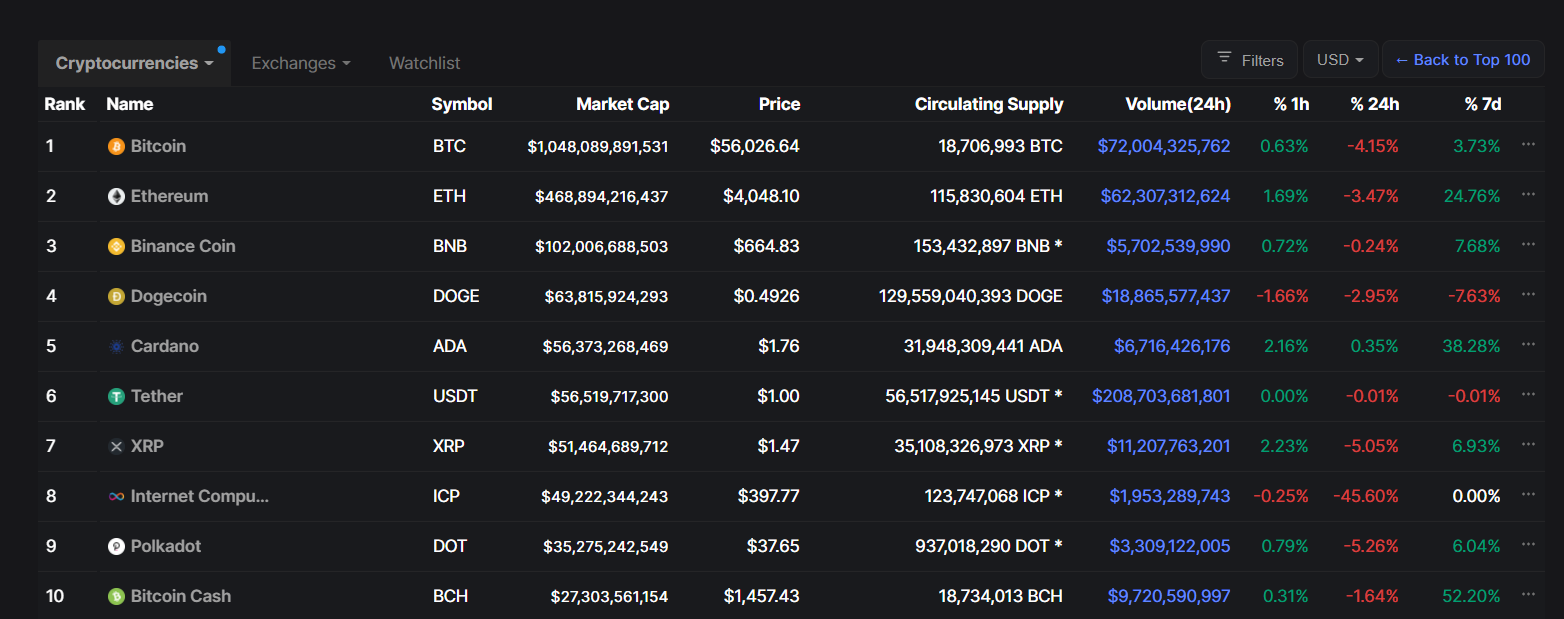Open the more options menu for Bitcoin row
The width and height of the screenshot is (1564, 619).
coord(1528,144)
